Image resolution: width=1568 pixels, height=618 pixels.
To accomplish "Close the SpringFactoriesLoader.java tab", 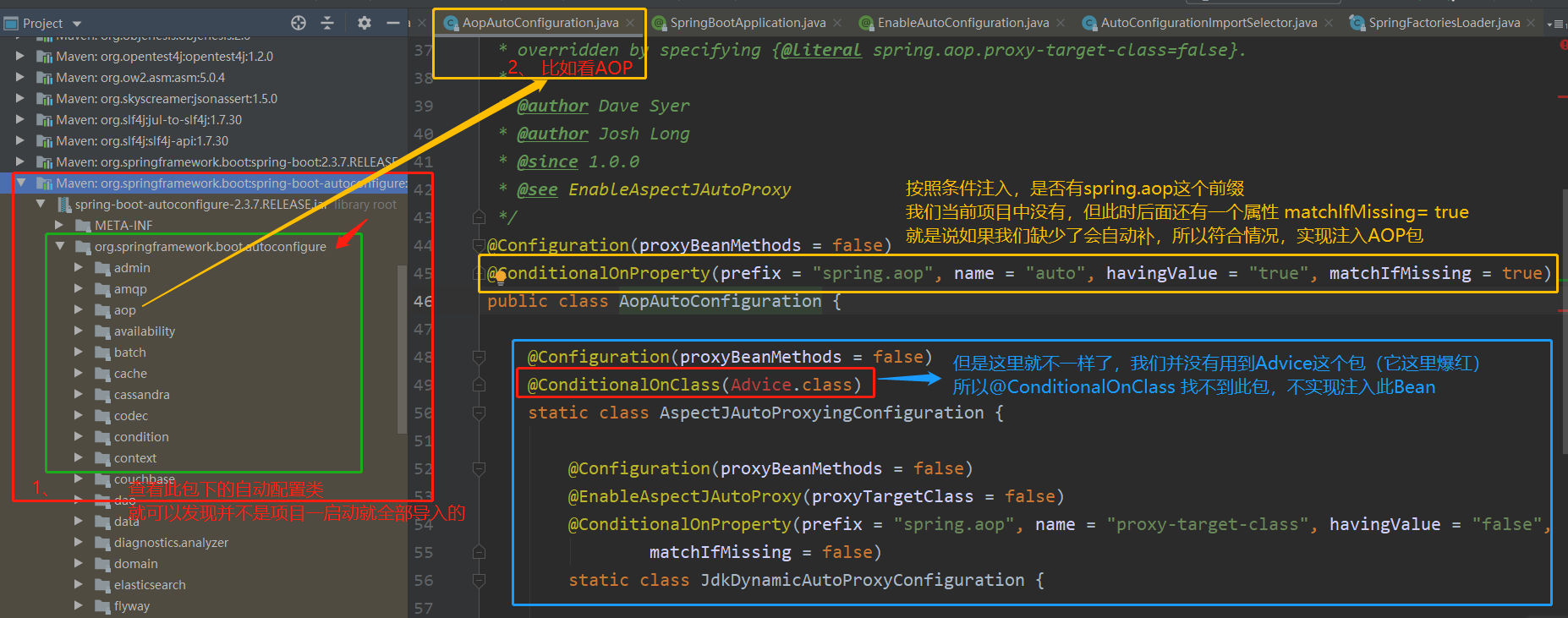I will tap(1532, 23).
